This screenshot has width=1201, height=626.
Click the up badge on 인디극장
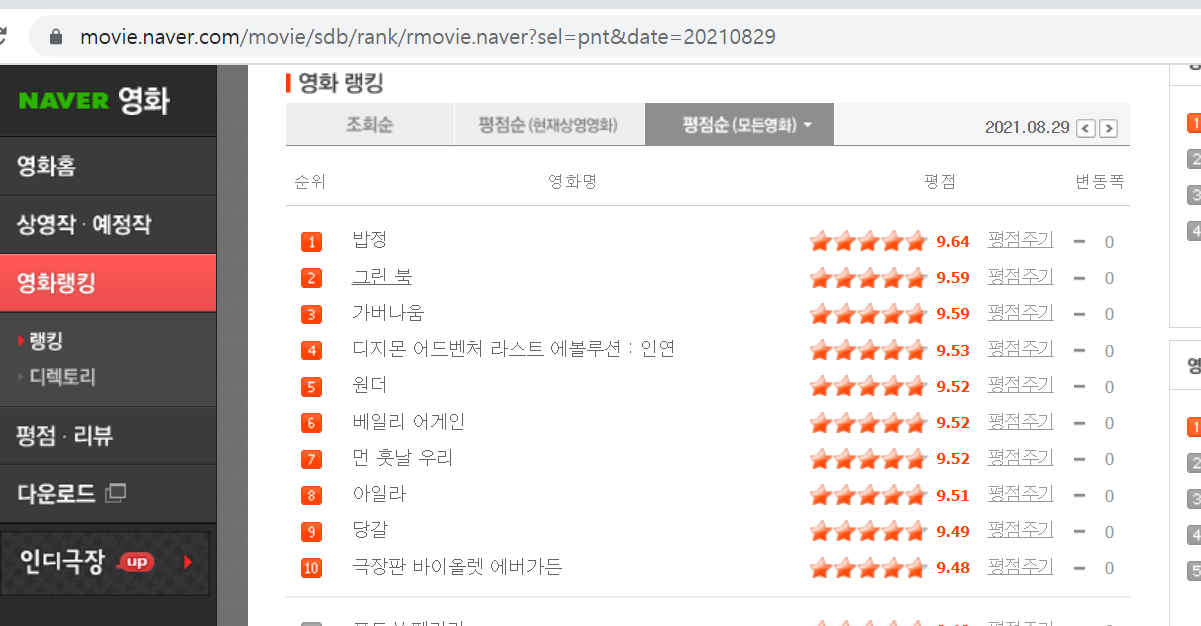click(137, 561)
